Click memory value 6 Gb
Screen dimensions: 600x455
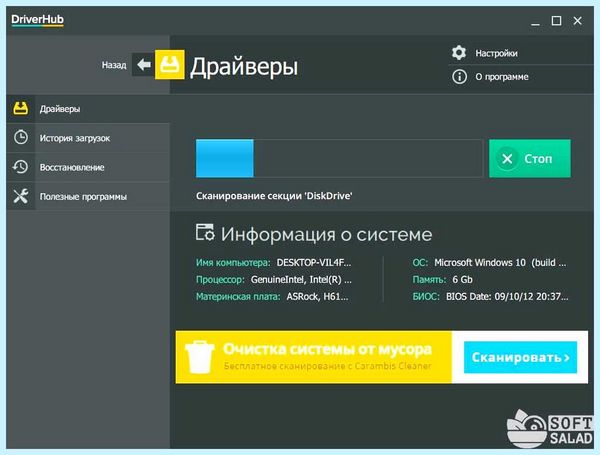click(462, 280)
